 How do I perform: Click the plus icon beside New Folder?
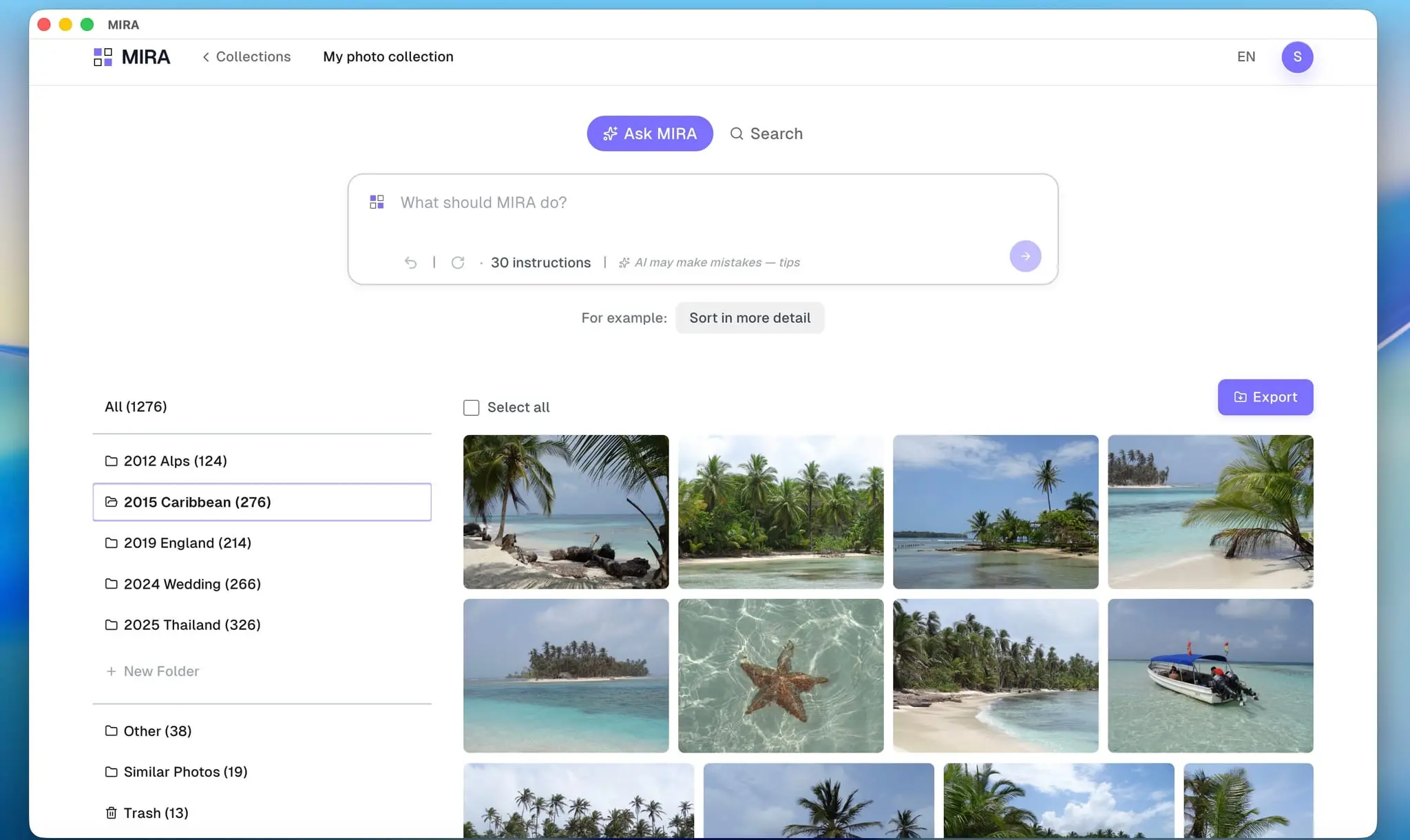pos(111,671)
